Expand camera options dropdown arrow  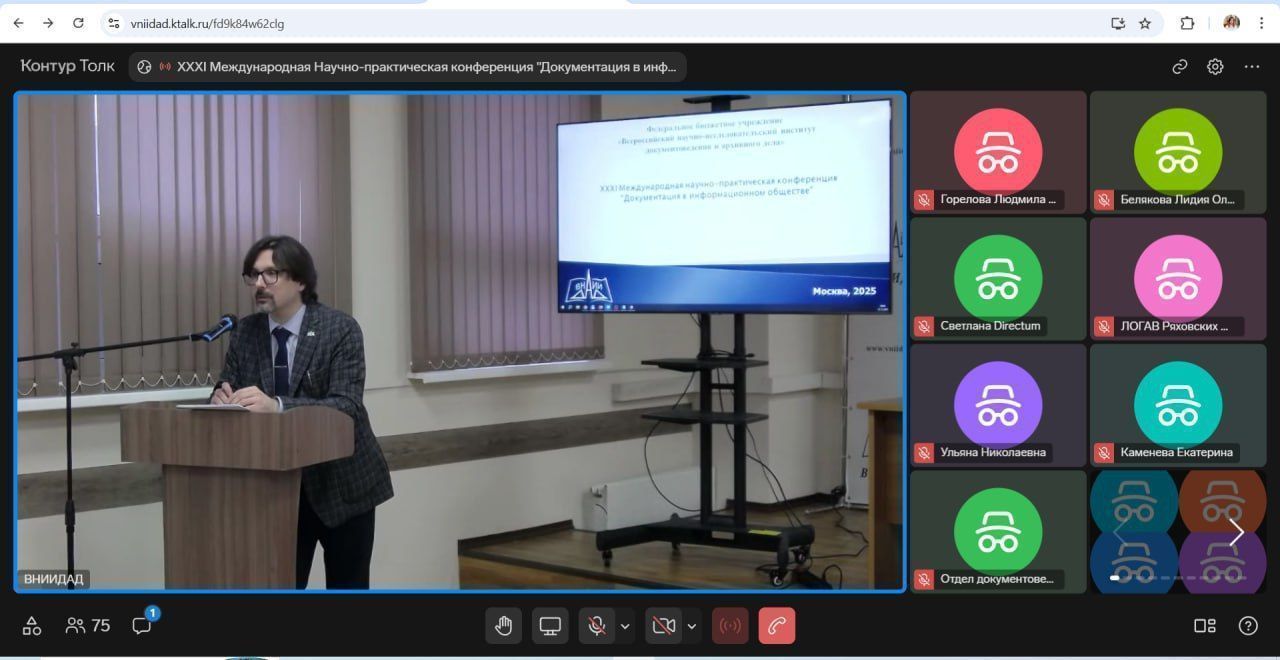[x=691, y=626]
